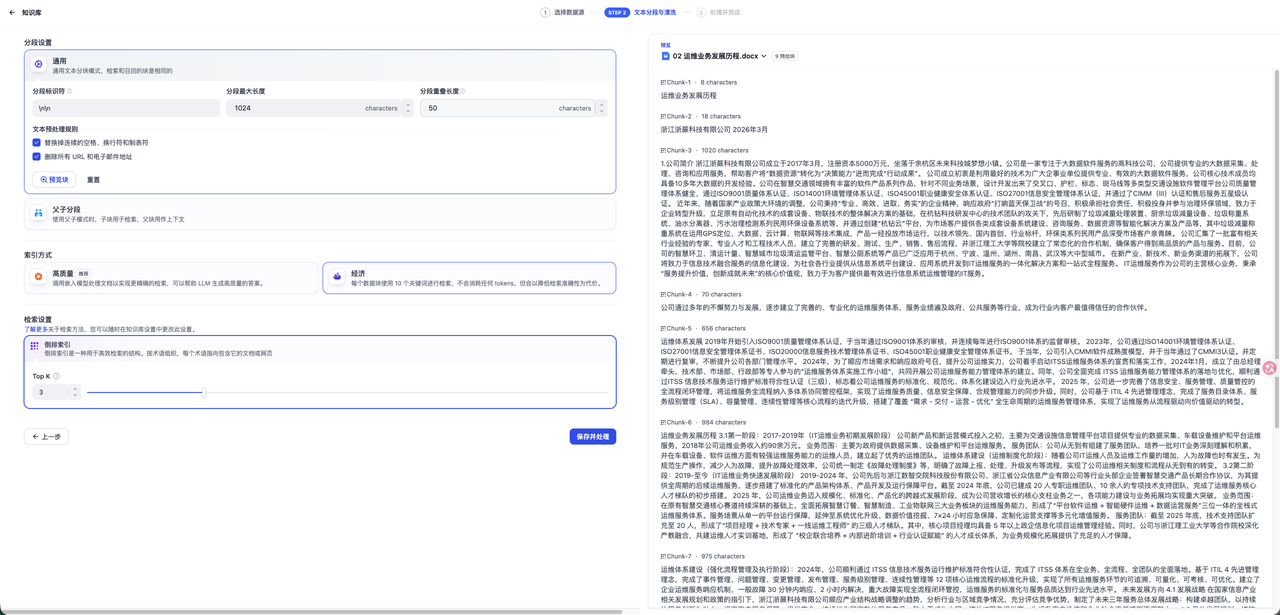Select the 高质量 indexing option card
The image size is (1280, 615).
click(170, 278)
